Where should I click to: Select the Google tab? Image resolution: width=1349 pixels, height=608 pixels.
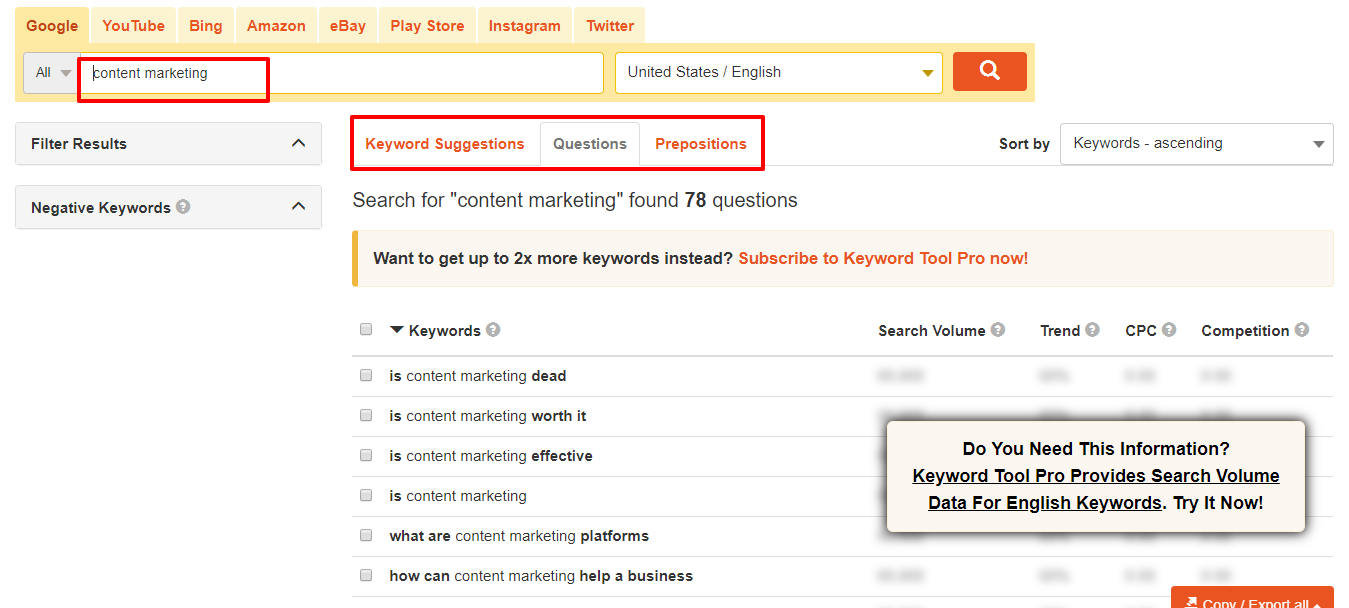click(x=52, y=26)
